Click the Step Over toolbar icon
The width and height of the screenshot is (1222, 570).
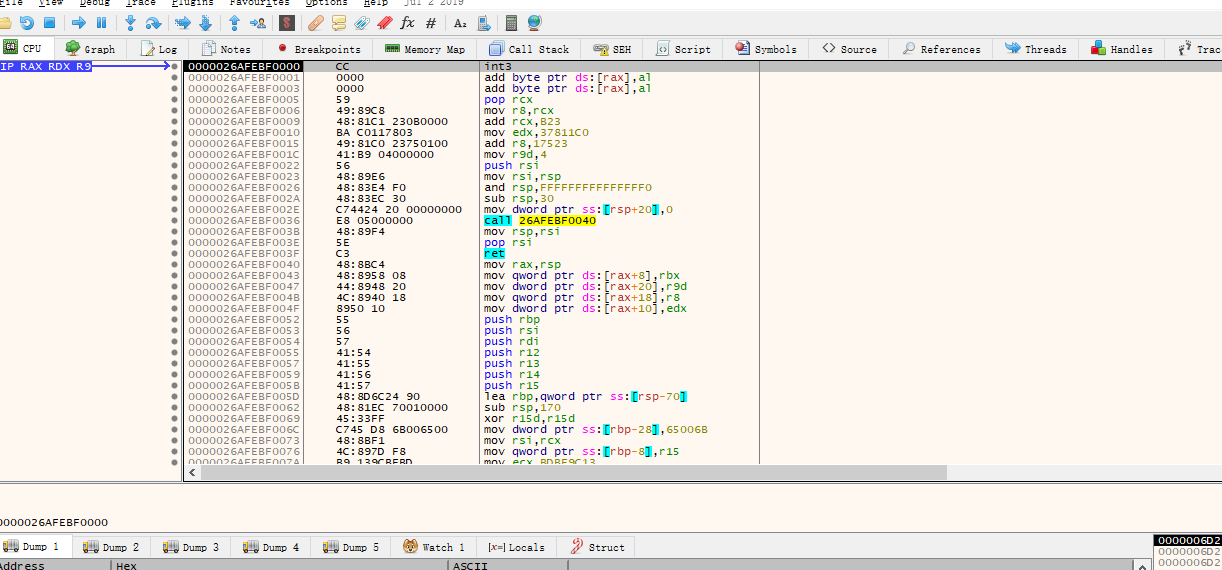pyautogui.click(x=153, y=22)
